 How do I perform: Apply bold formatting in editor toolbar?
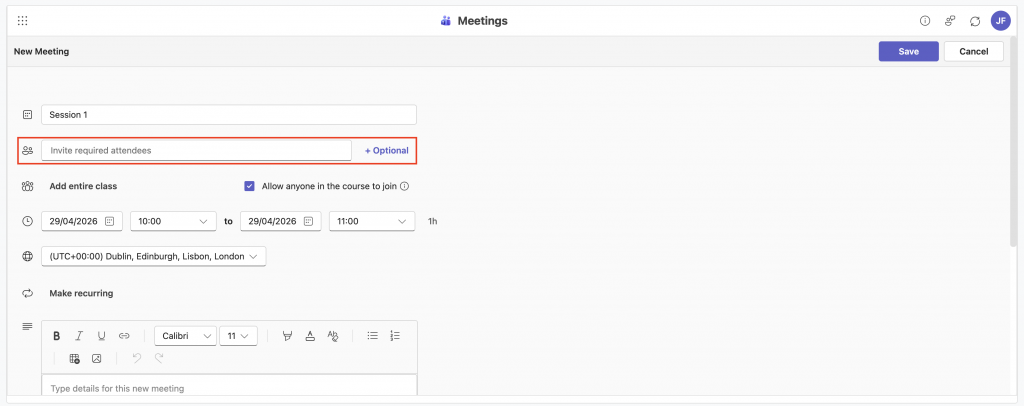[57, 336]
